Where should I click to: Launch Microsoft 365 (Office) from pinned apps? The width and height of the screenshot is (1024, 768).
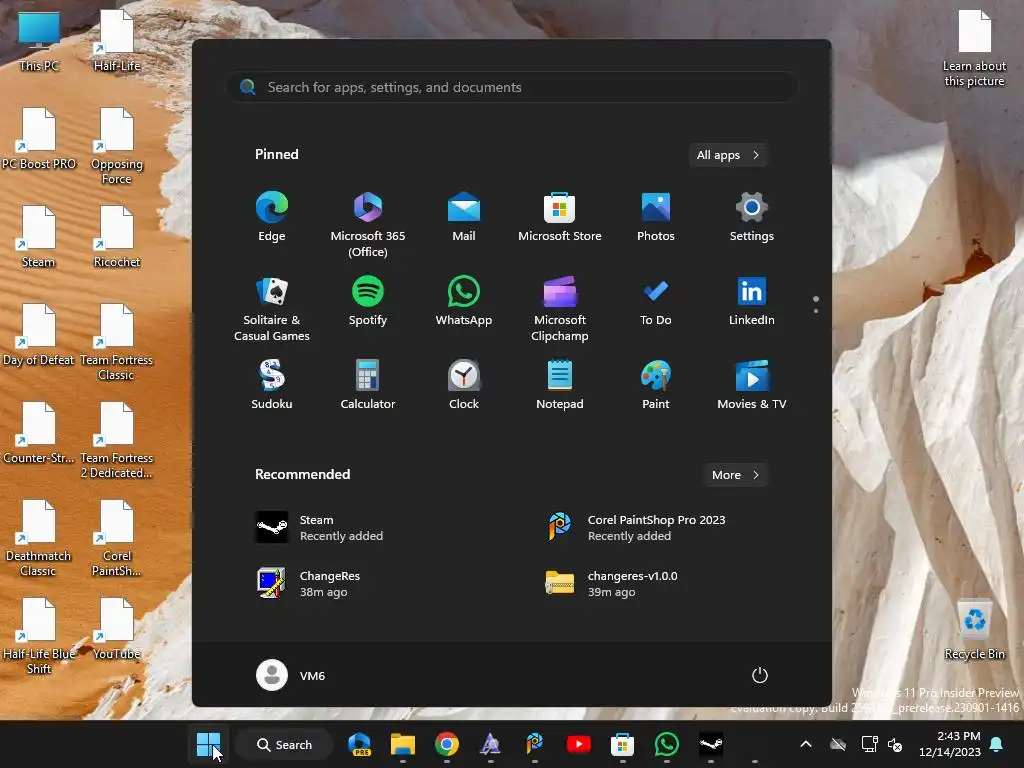(368, 224)
